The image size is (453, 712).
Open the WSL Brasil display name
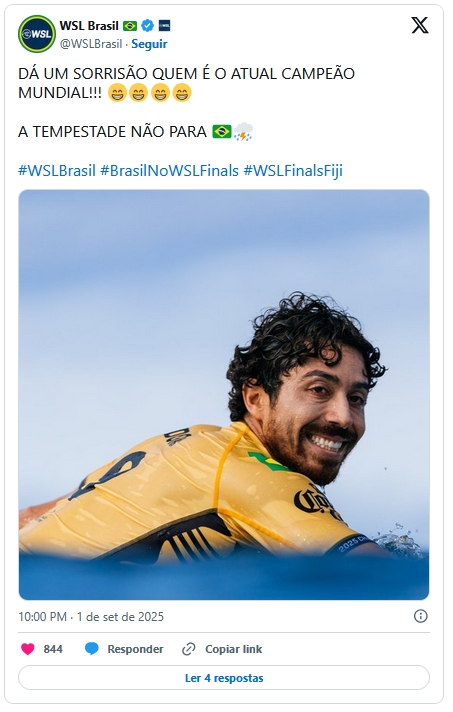89,26
